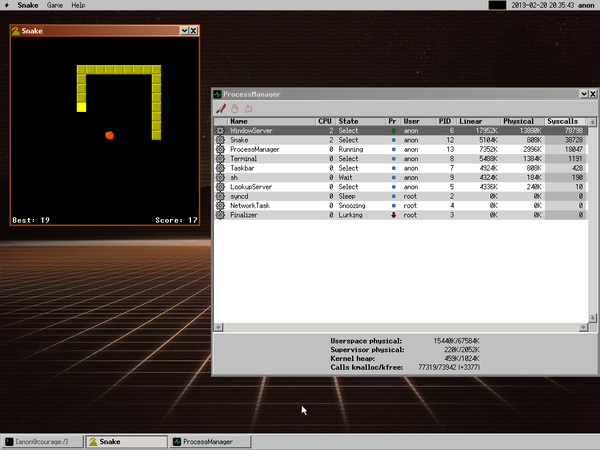Image resolution: width=600 pixels, height=450 pixels.
Task: Click the gear icon beside Terminal
Action: tap(220, 159)
